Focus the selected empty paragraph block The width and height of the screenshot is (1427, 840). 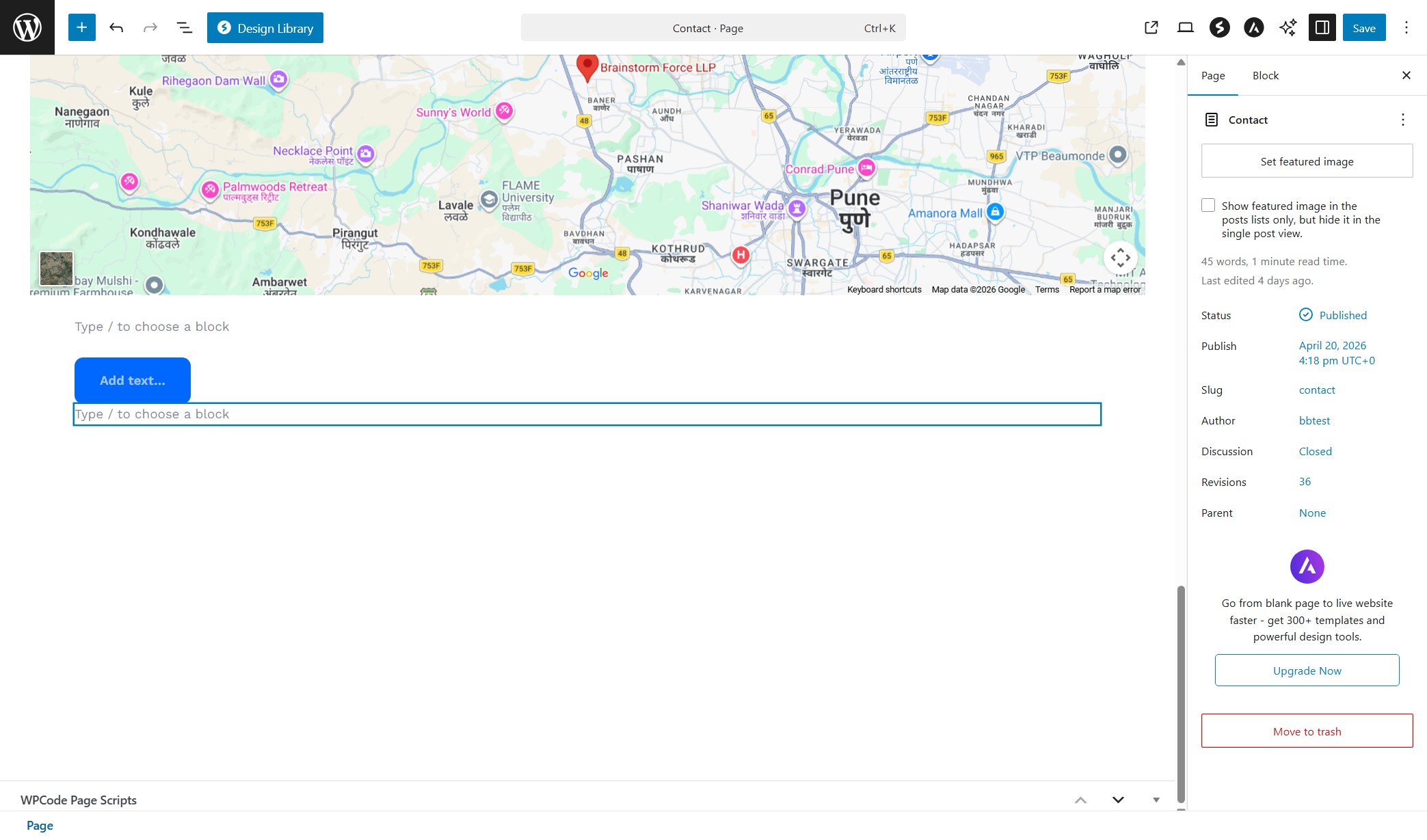[587, 414]
